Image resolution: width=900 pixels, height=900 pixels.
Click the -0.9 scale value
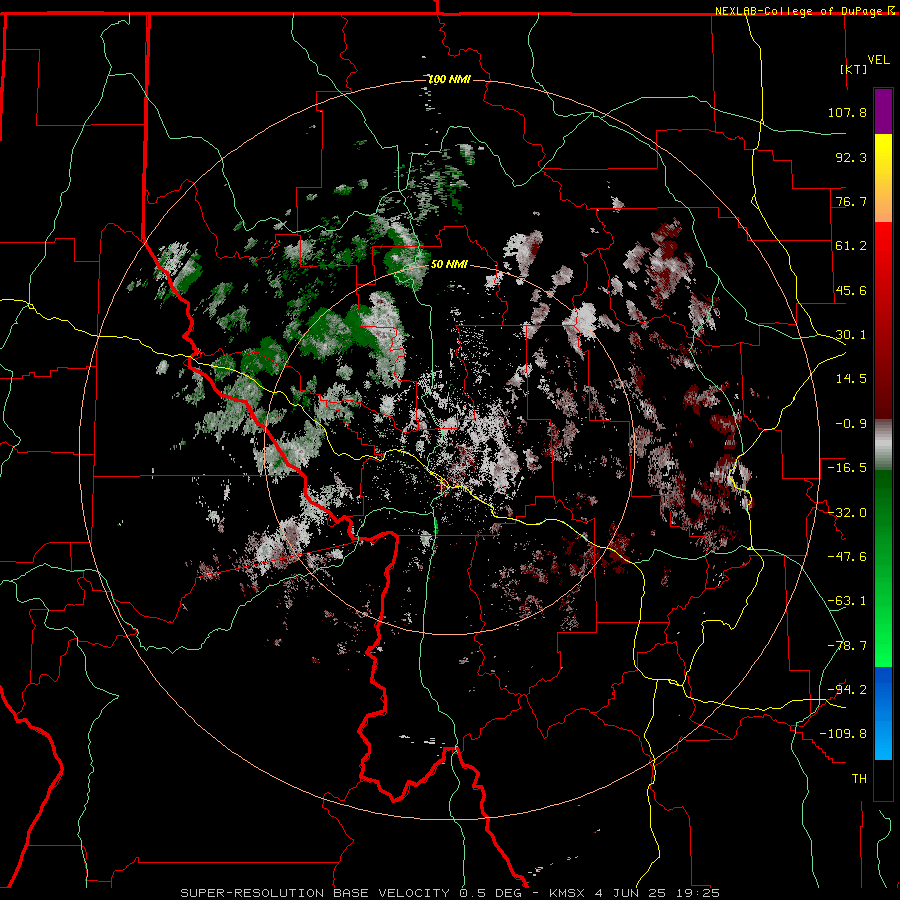pos(851,424)
